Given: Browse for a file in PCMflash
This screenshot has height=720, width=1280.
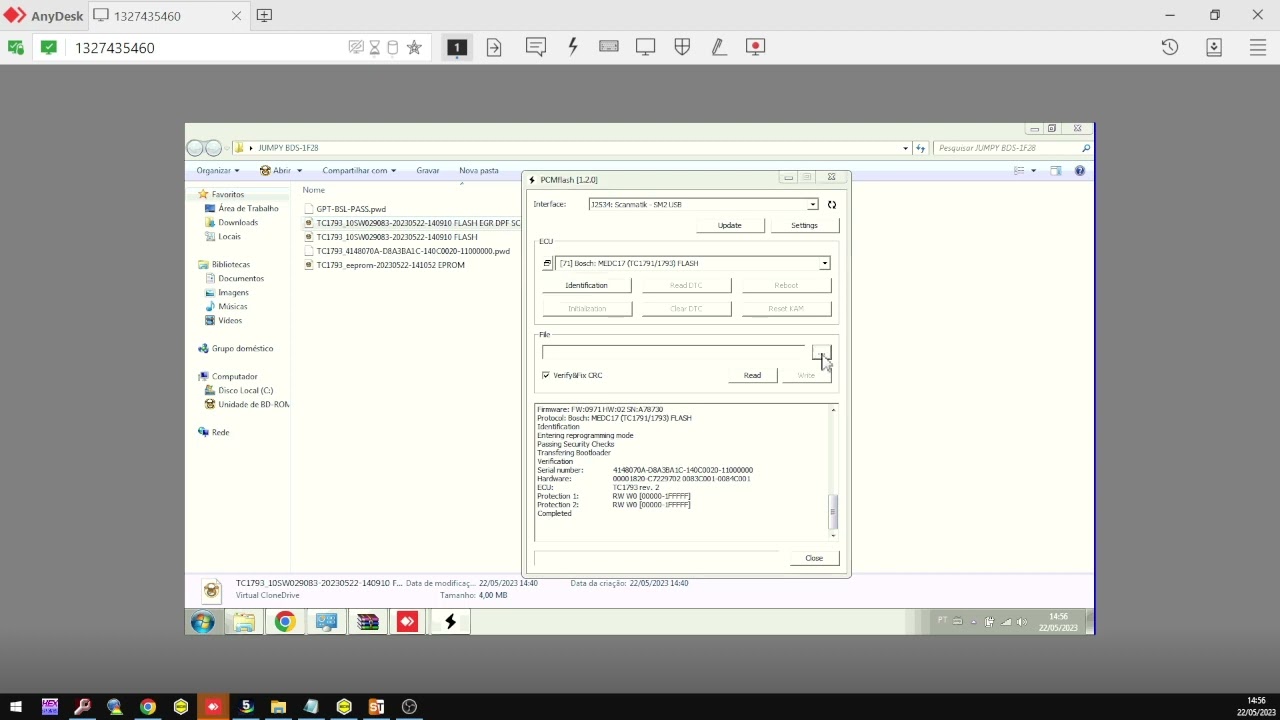Looking at the screenshot, I should (x=821, y=352).
